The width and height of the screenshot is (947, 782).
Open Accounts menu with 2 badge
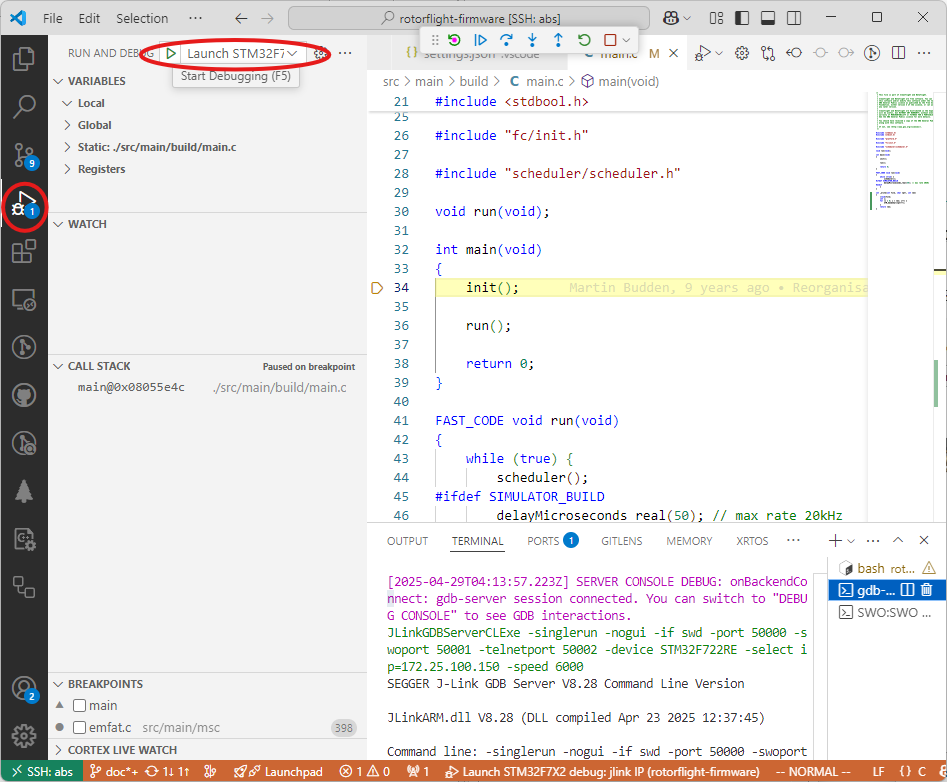[x=25, y=688]
